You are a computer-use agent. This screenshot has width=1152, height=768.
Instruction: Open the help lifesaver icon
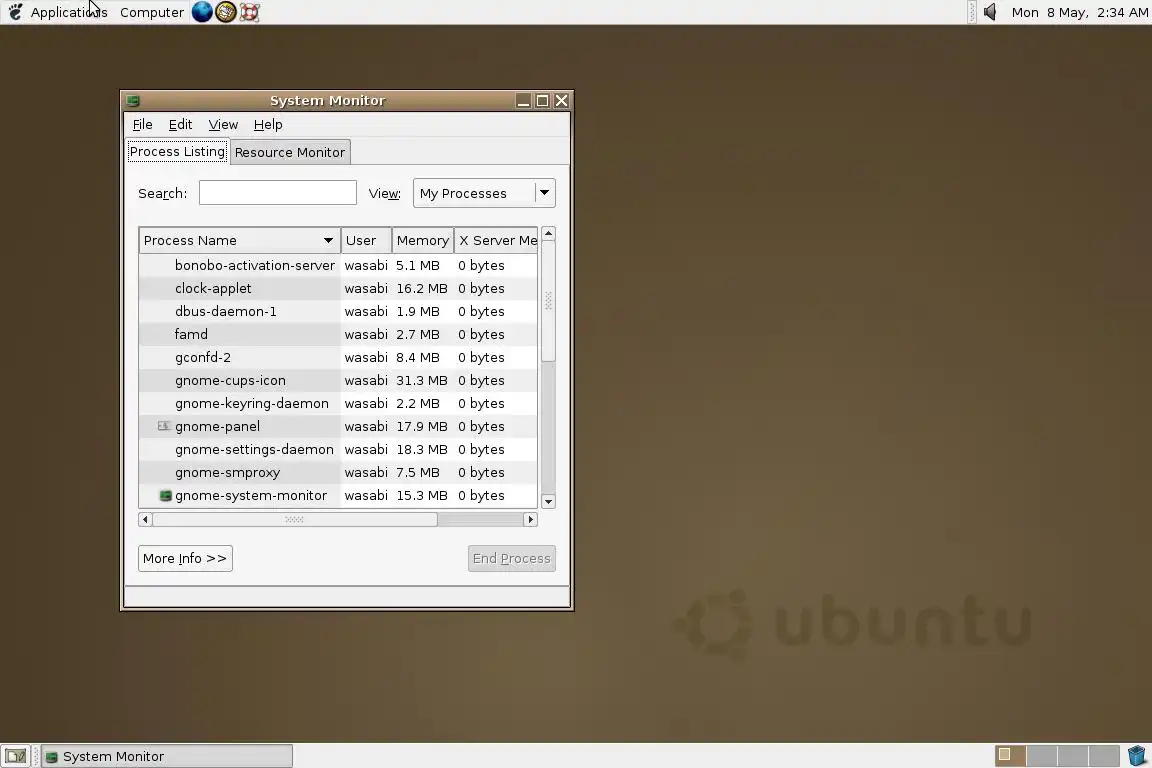(250, 12)
